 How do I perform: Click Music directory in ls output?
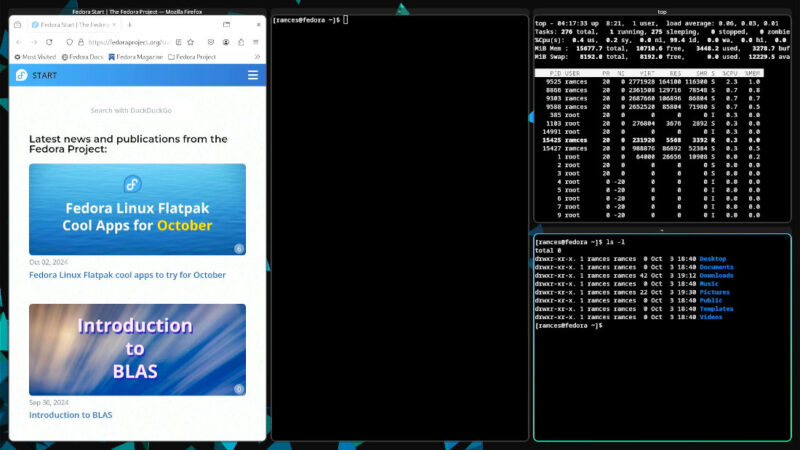click(x=709, y=284)
